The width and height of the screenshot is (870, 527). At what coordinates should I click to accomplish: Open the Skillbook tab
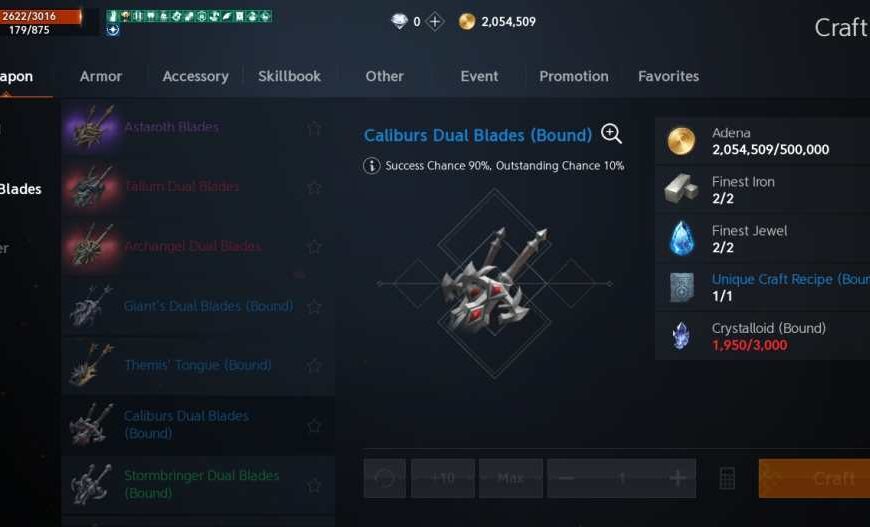tap(289, 76)
